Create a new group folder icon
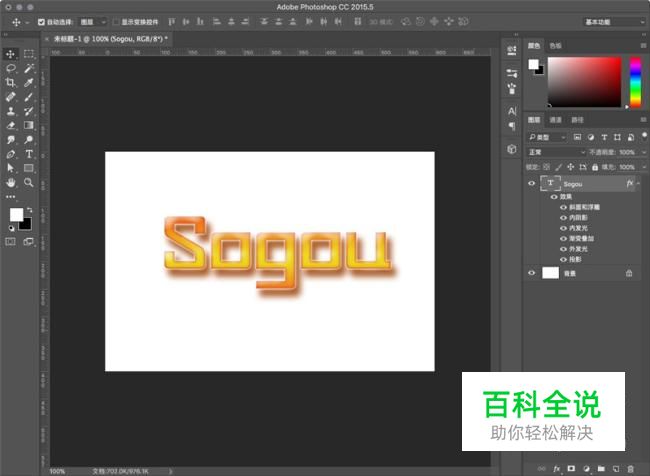 click(601, 469)
